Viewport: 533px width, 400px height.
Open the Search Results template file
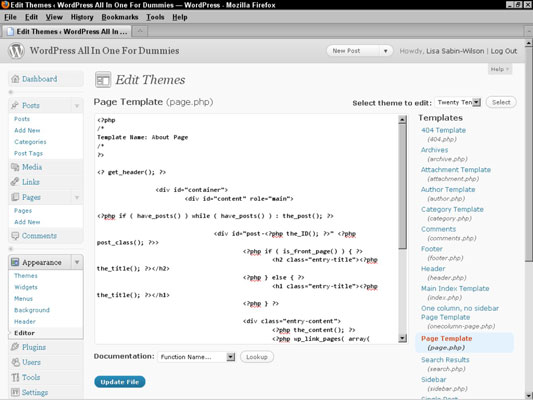445,360
